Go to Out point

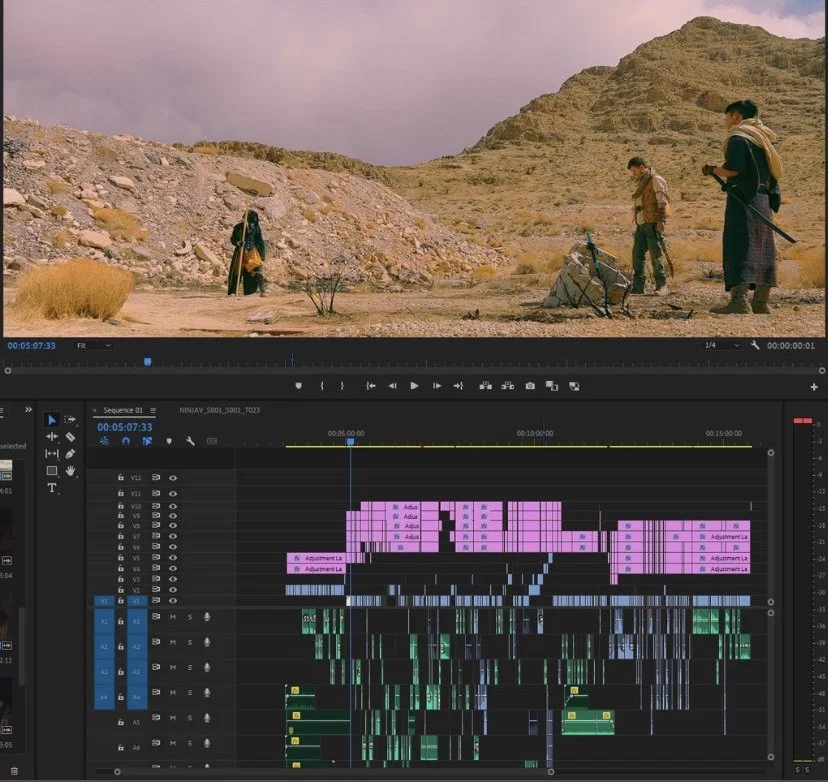[x=458, y=386]
